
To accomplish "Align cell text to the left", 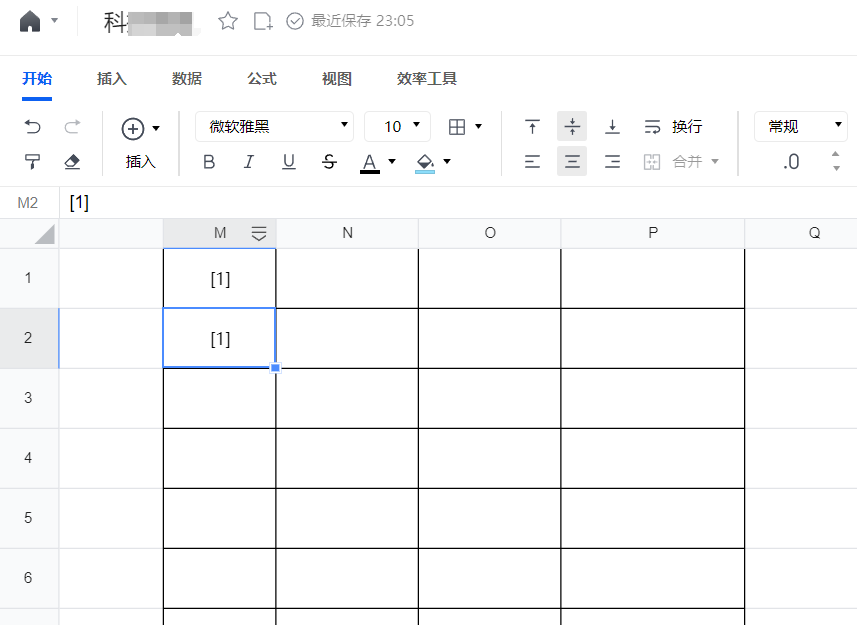I will coord(533,162).
